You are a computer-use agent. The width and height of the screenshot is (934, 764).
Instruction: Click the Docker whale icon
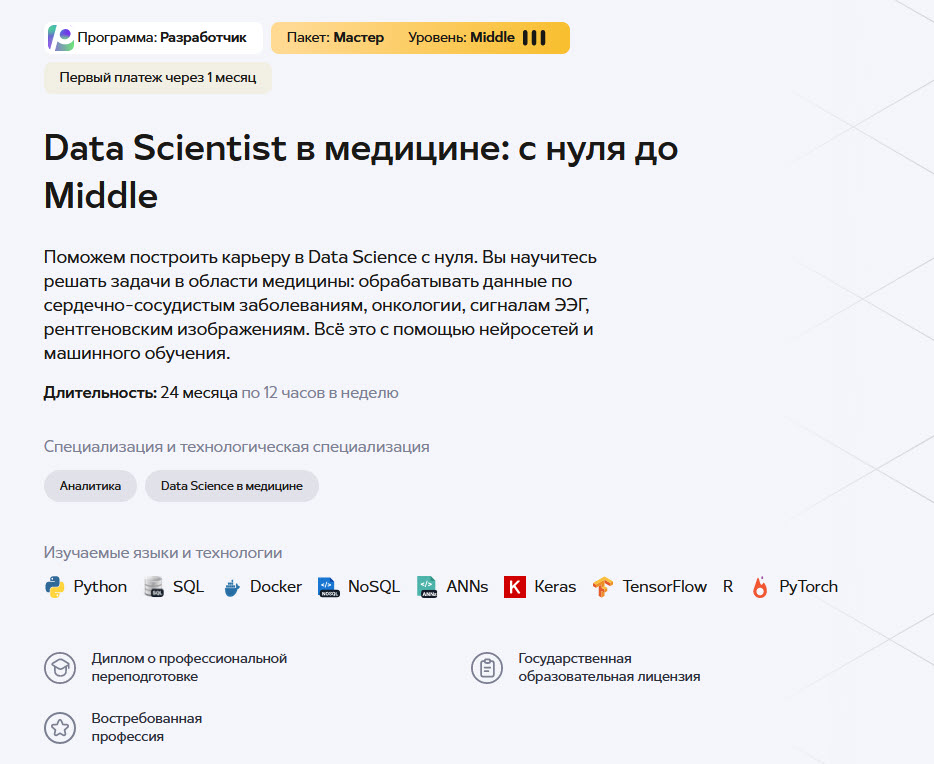coord(232,587)
